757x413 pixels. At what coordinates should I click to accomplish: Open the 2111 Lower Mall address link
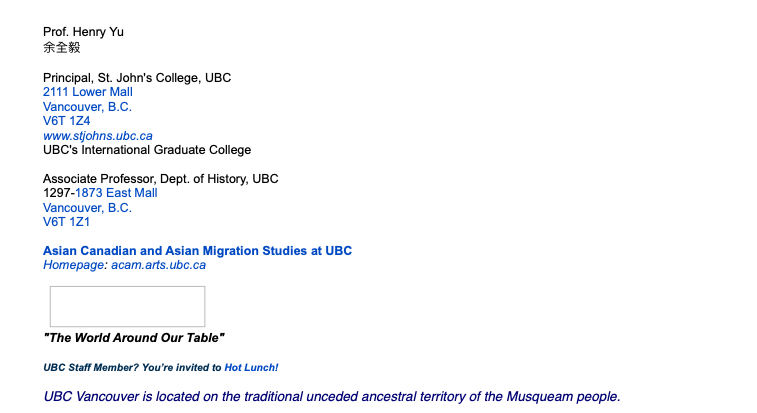[x=87, y=92]
